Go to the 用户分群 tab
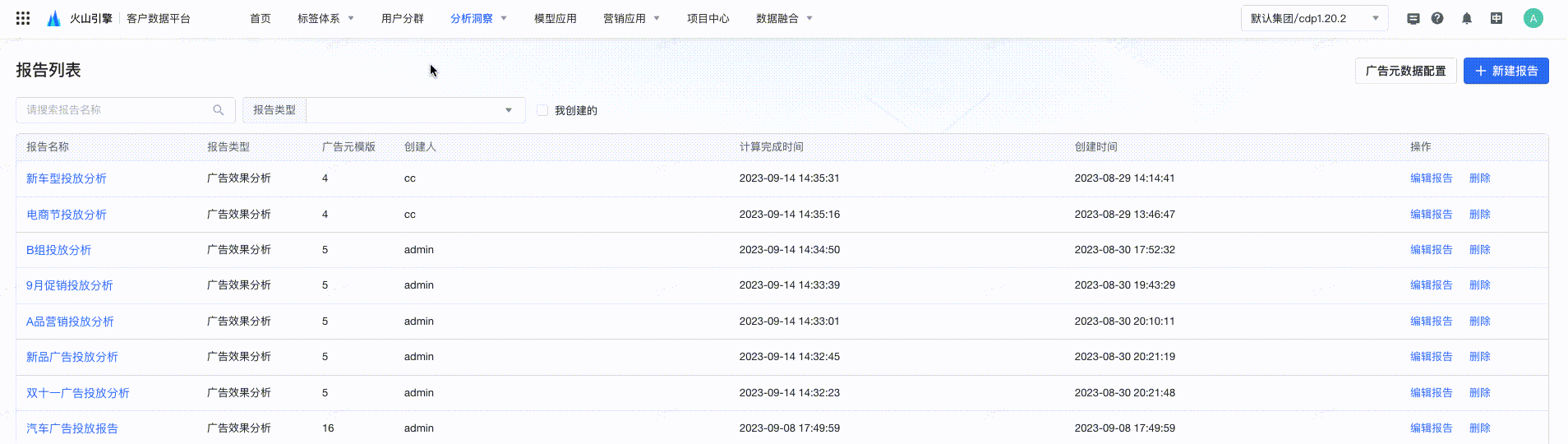Screen dimensions: 1568x444 [403, 18]
